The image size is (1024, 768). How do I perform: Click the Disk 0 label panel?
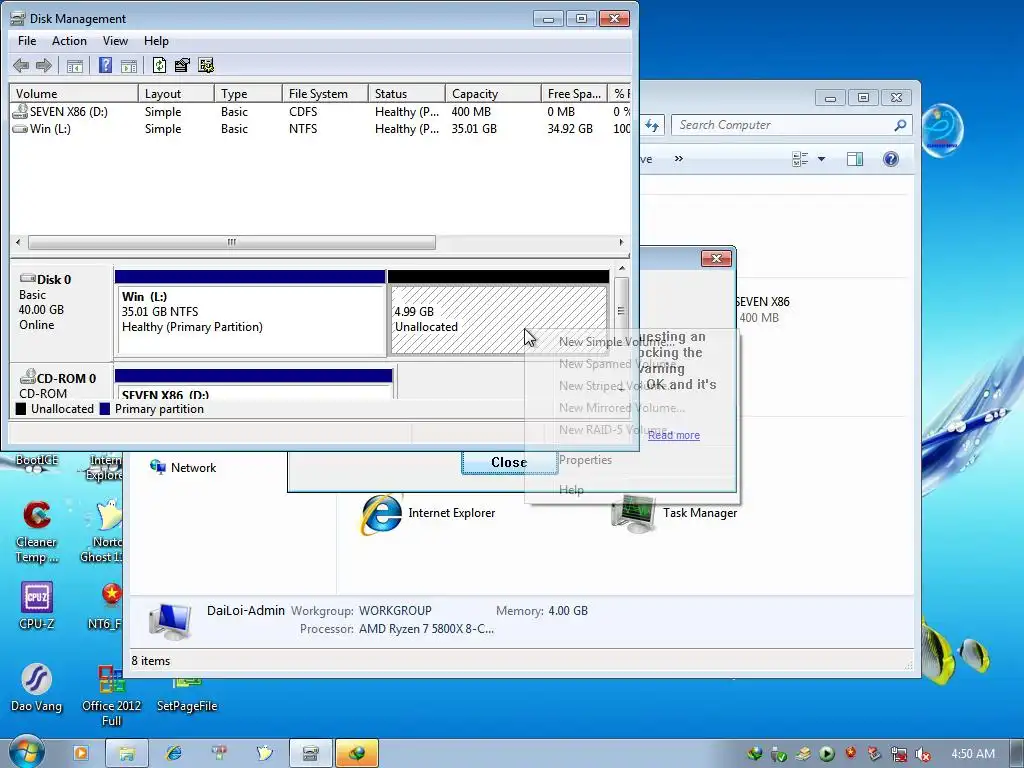61,311
